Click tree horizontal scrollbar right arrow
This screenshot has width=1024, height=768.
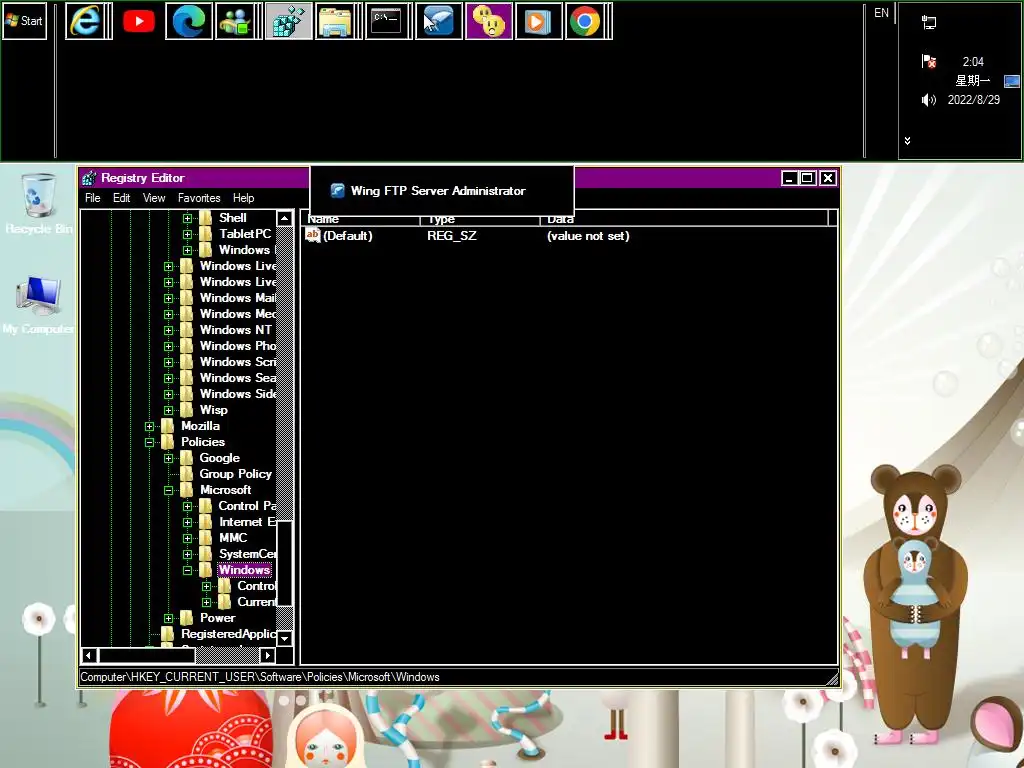267,655
